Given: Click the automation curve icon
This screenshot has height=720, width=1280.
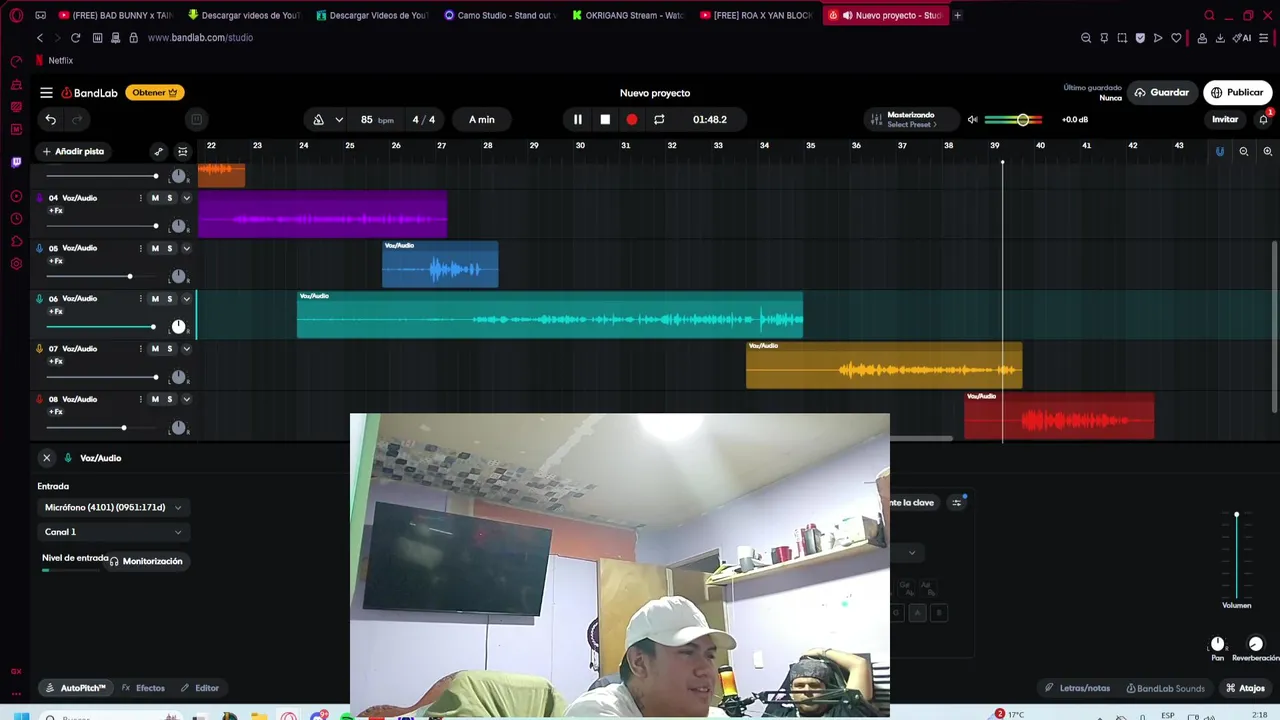Looking at the screenshot, I should click(158, 152).
